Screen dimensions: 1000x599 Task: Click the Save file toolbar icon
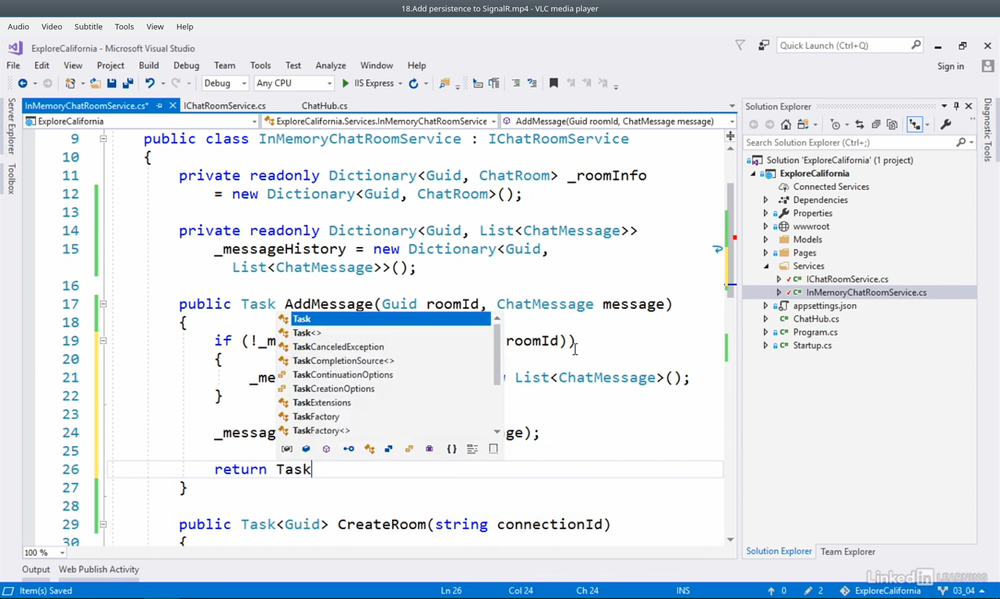point(112,83)
